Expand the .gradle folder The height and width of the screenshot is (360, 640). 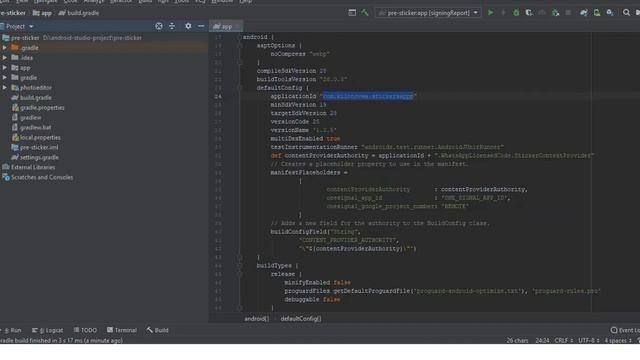tap(5, 48)
